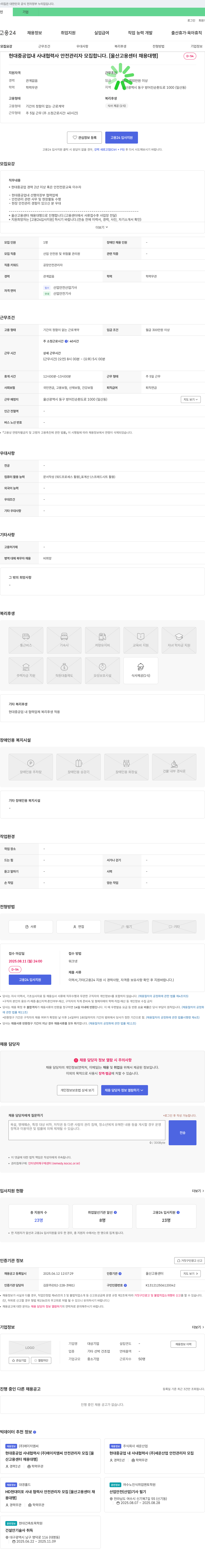Click lower 고용24 입사지원 button under deadline

(x=30, y=979)
